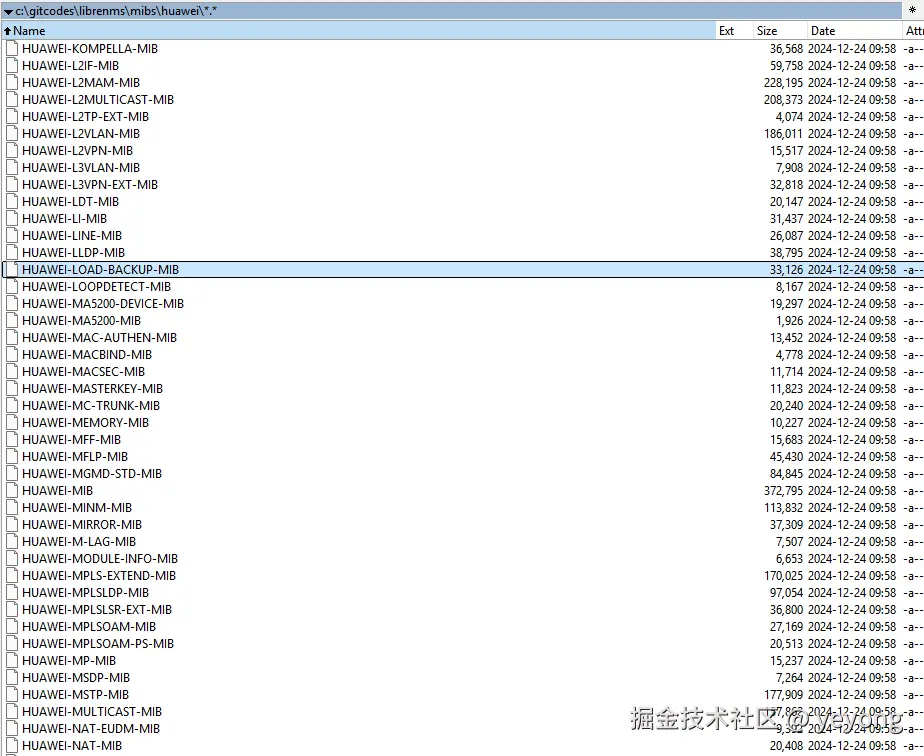Select the file name HUAWEI-NAT-MIB
This screenshot has width=924, height=756.
(72, 745)
